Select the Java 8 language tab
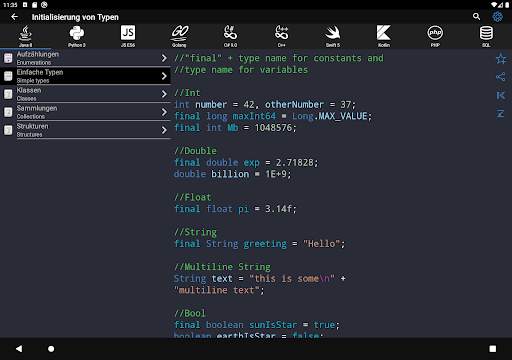 (26, 36)
